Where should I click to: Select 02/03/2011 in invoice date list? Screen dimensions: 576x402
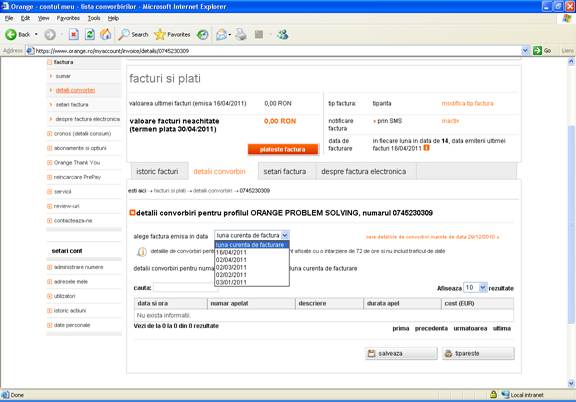click(252, 268)
